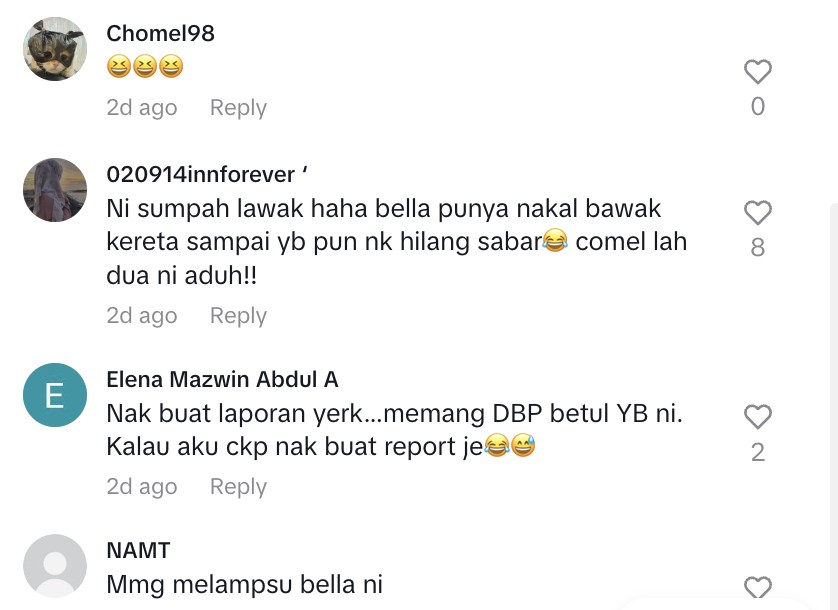Open NAMT's default gray avatar
This screenshot has height=610, width=838.
(55, 566)
